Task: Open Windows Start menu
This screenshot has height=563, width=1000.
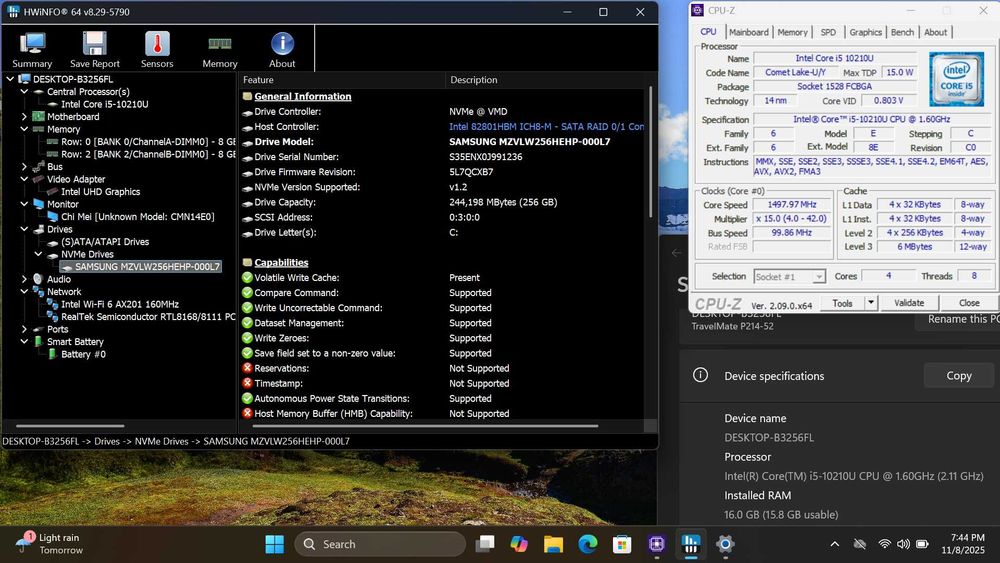Action: pyautogui.click(x=275, y=544)
